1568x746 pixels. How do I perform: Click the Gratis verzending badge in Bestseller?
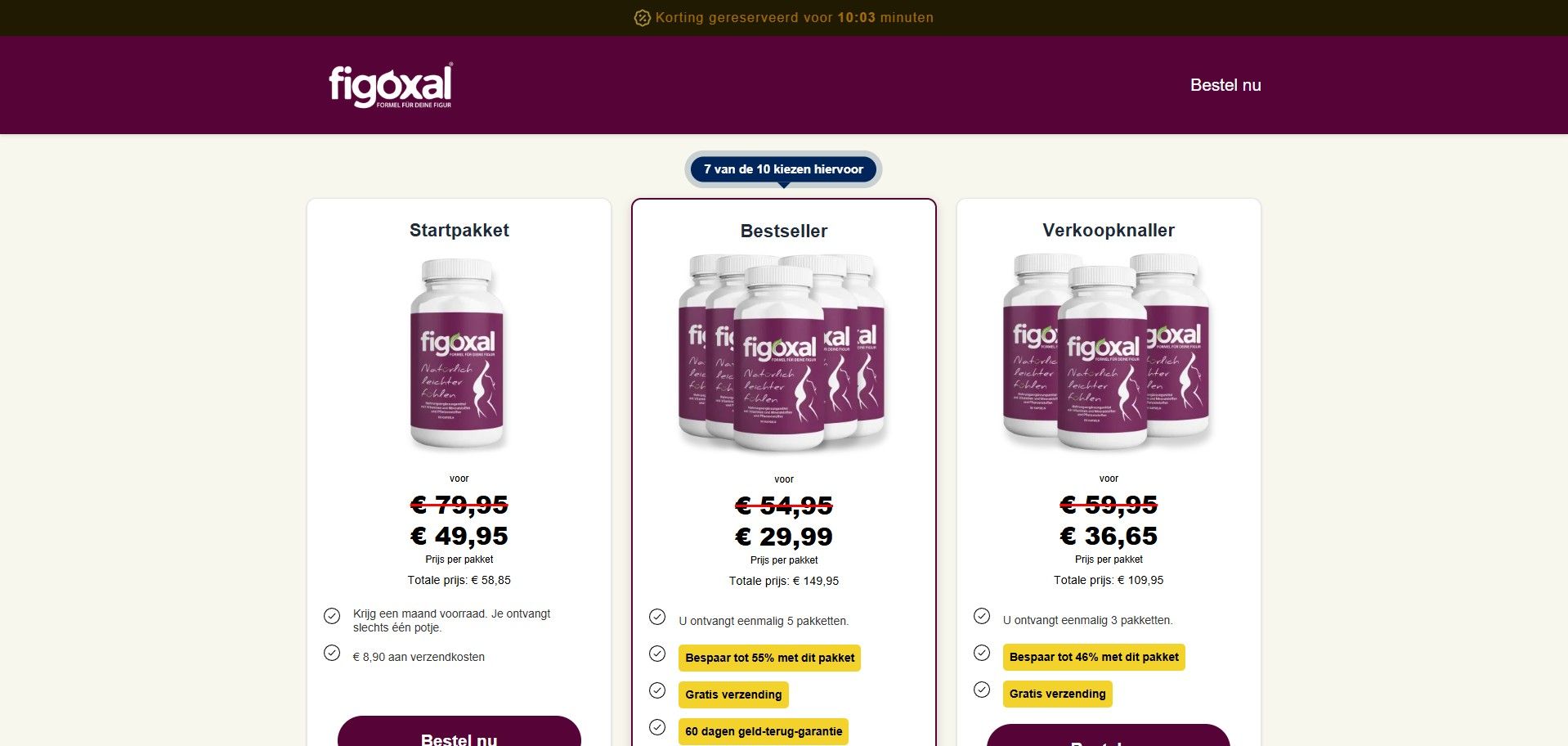click(x=733, y=694)
